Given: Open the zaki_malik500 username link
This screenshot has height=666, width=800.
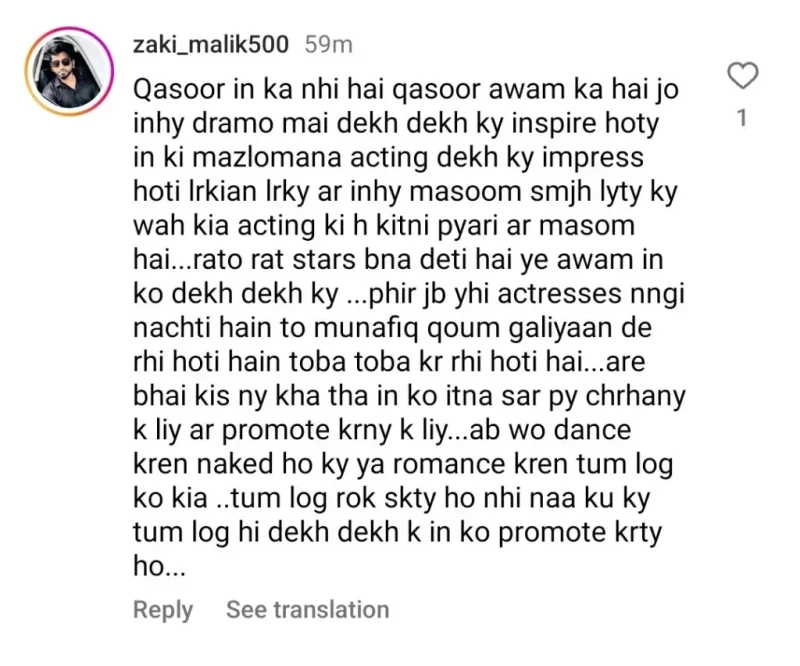Looking at the screenshot, I should tap(211, 44).
